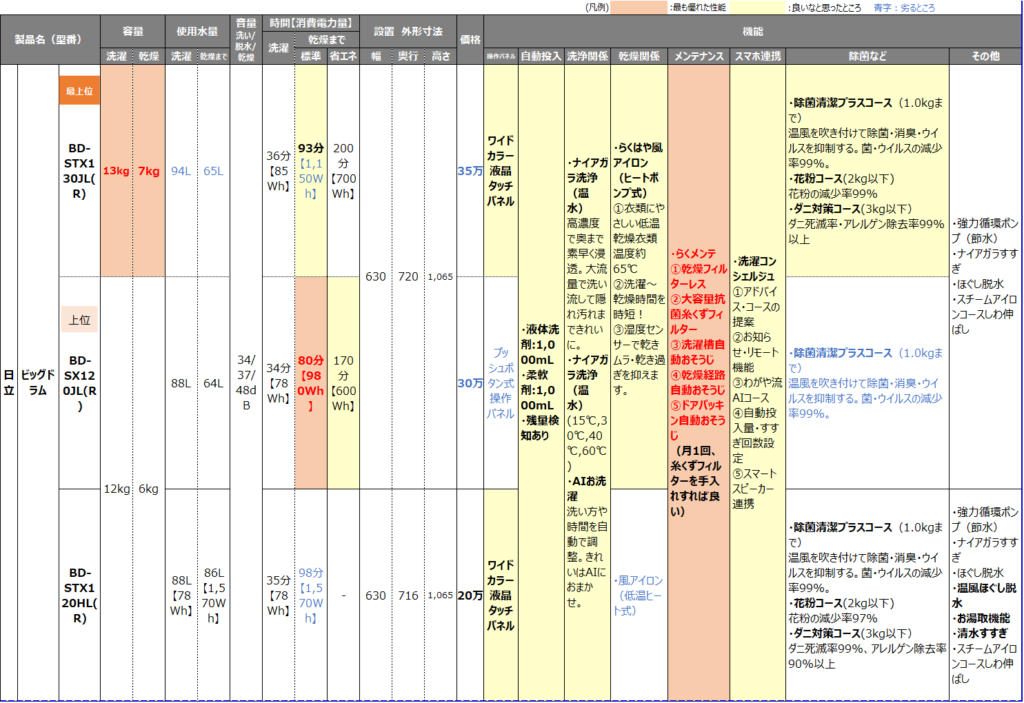This screenshot has height=703, width=1024.
Task: Select the メンテナンス column header
Action: (698, 56)
